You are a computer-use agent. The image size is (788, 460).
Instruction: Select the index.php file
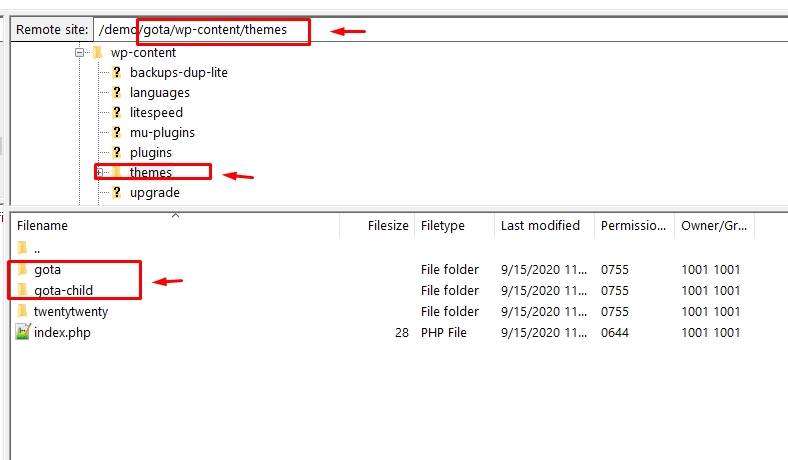(x=62, y=333)
